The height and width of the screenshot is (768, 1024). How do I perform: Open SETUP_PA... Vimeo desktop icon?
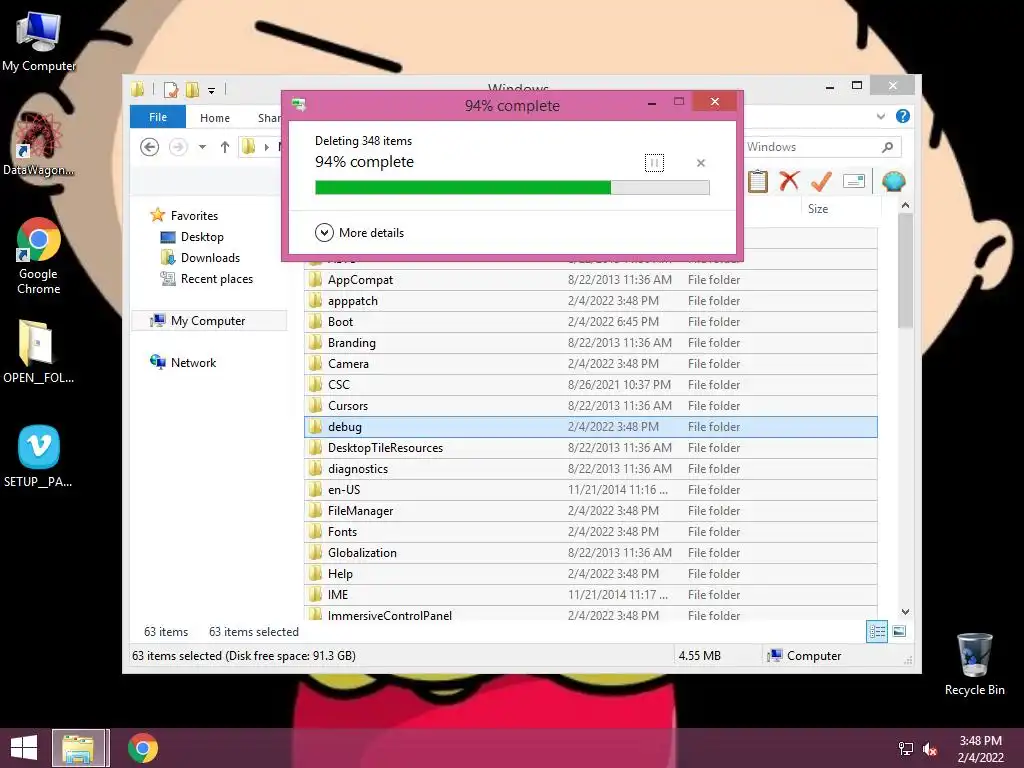coord(39,456)
